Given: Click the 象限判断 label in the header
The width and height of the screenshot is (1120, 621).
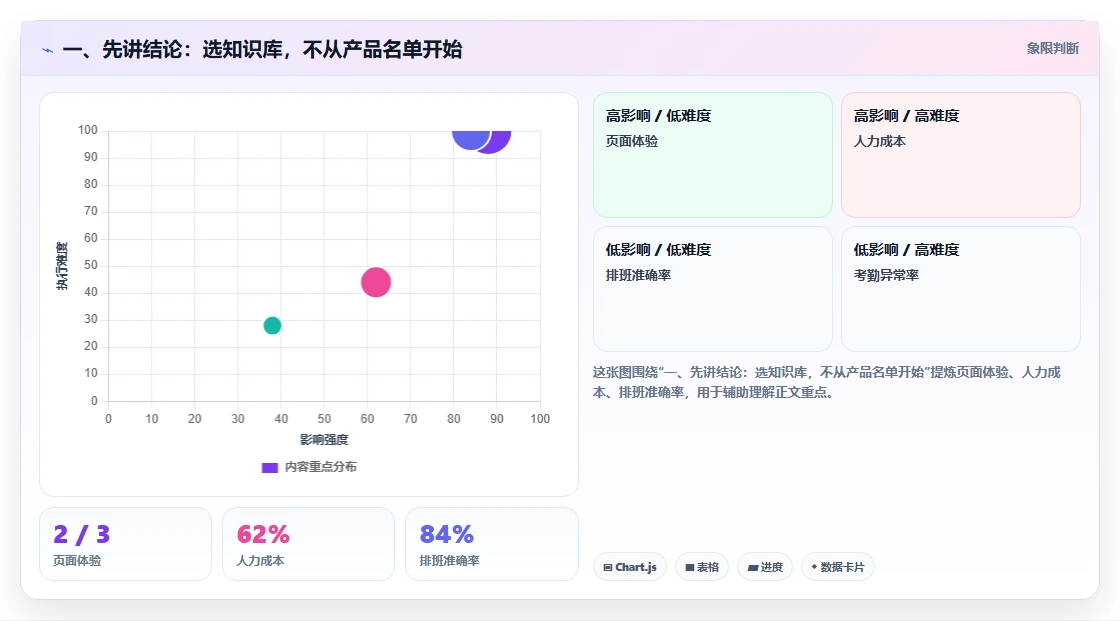Looking at the screenshot, I should point(1052,49).
